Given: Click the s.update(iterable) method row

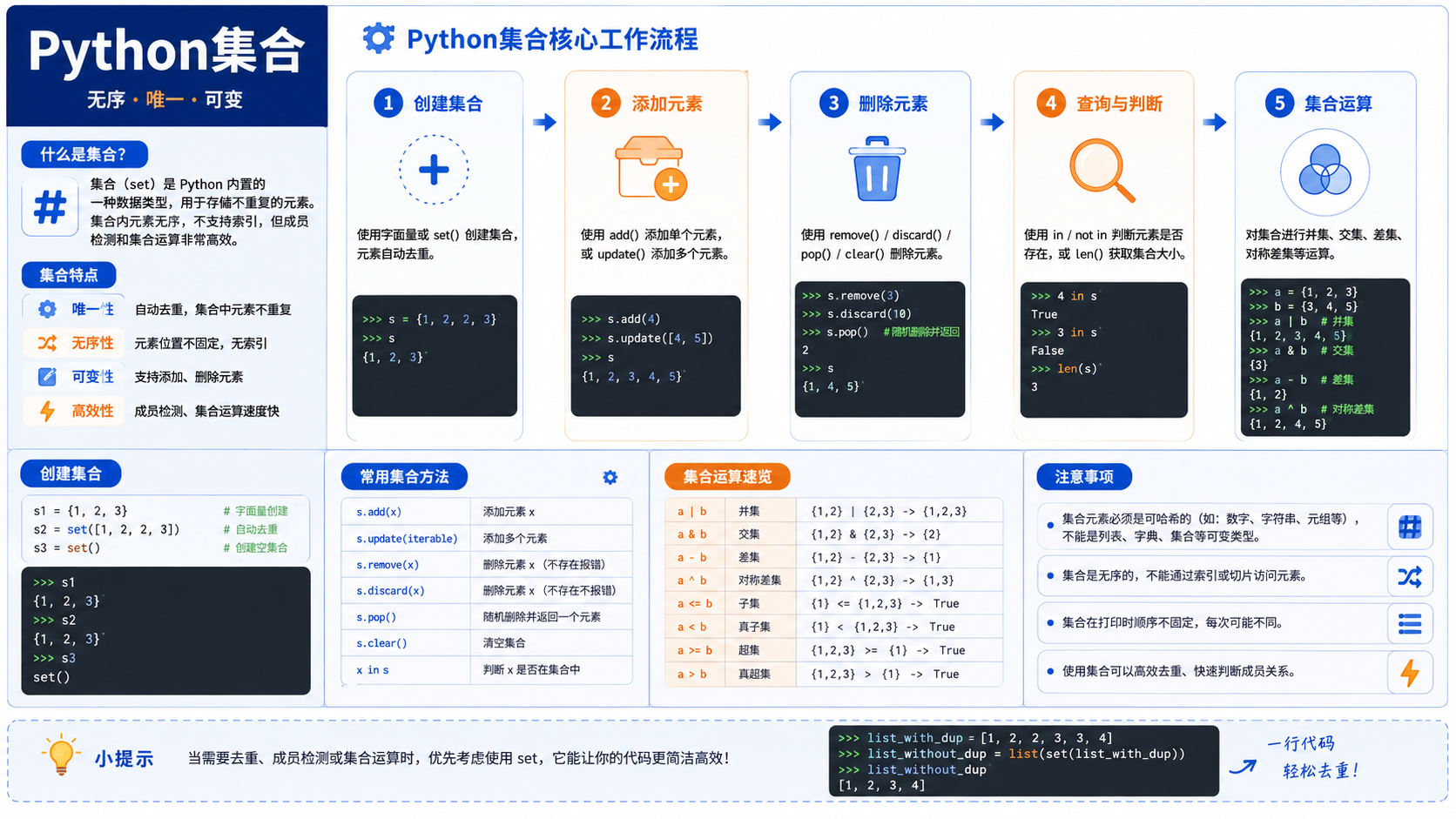Looking at the screenshot, I should pyautogui.click(x=487, y=539).
